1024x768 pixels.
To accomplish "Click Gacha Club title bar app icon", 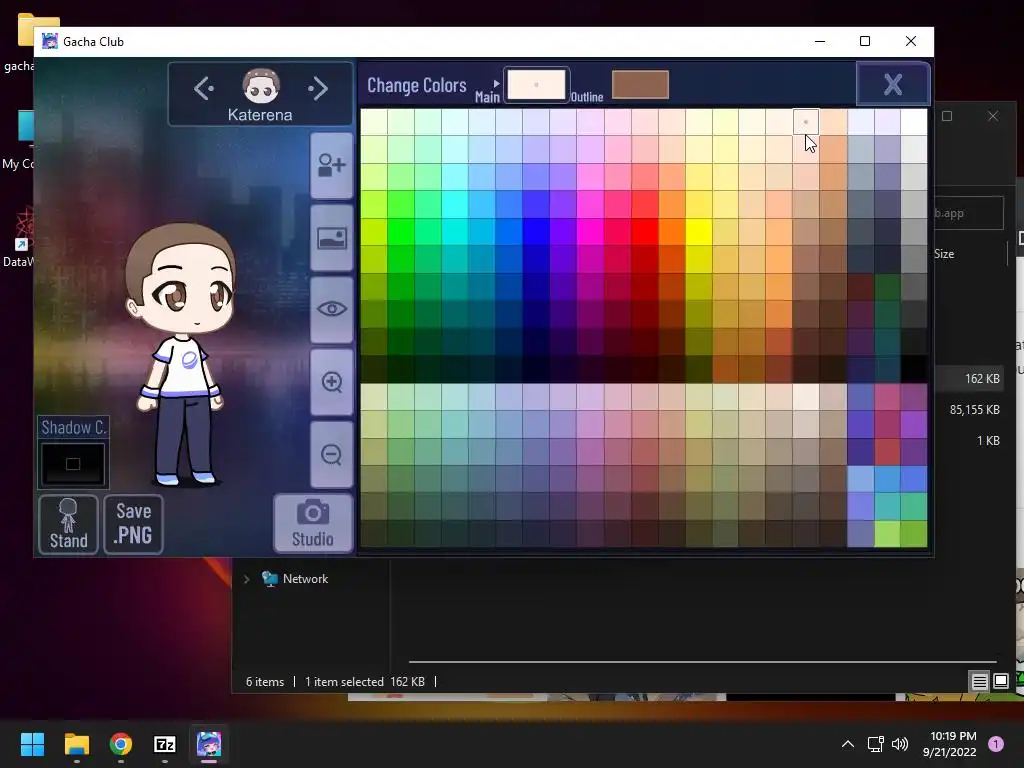I will coord(50,41).
